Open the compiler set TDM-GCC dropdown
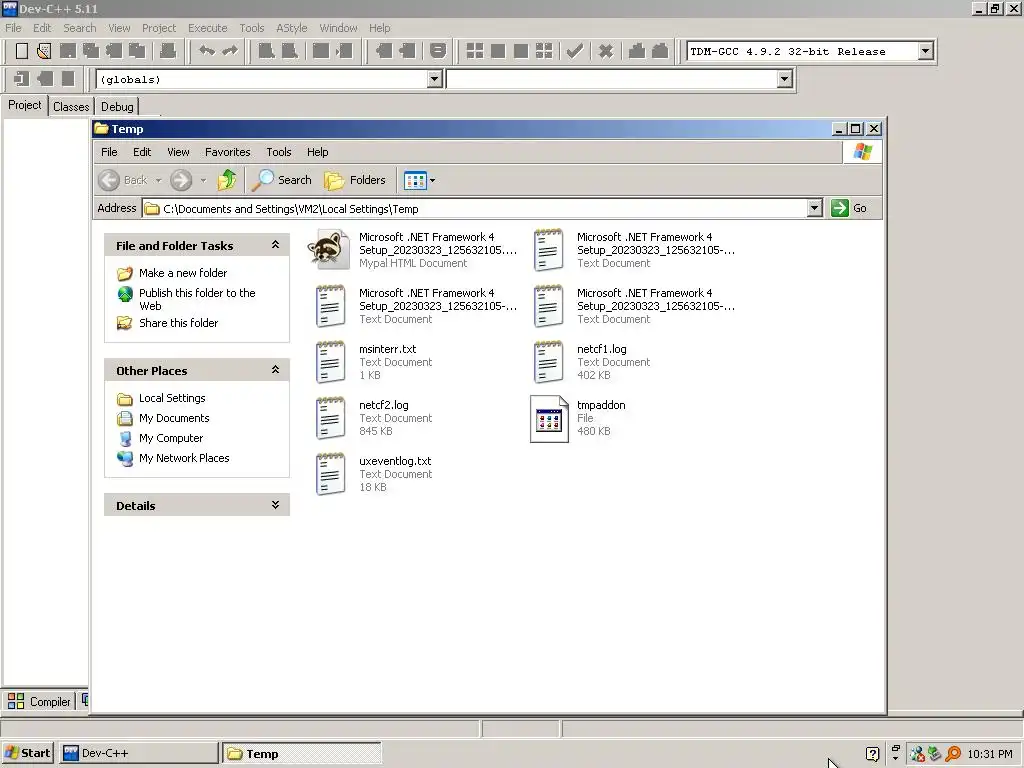 click(x=925, y=51)
